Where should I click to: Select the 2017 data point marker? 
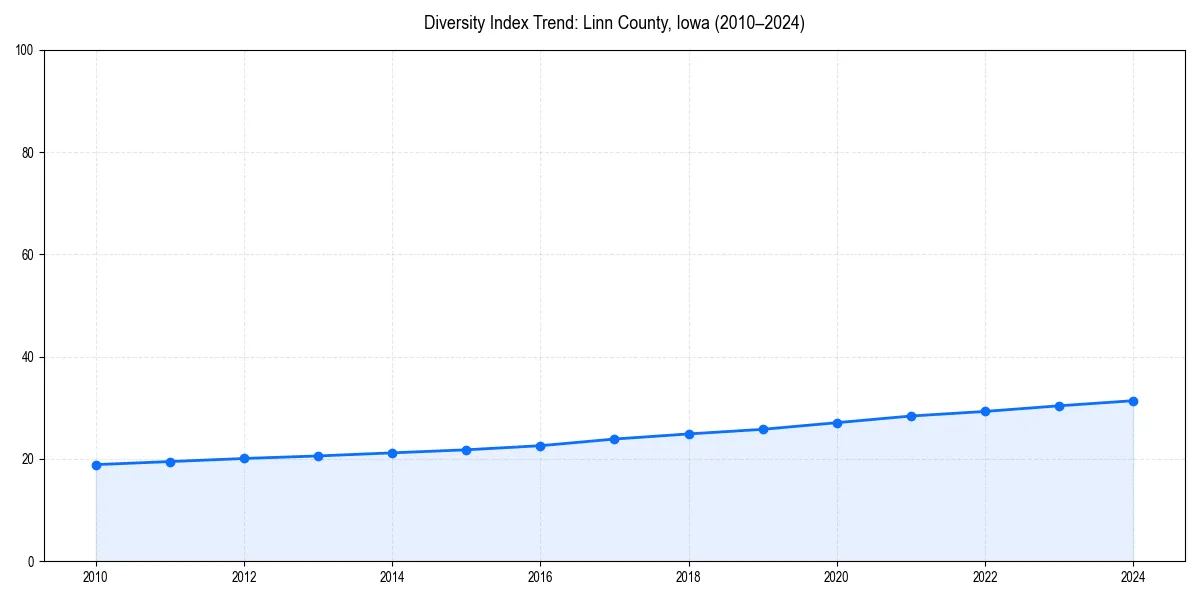coord(614,438)
